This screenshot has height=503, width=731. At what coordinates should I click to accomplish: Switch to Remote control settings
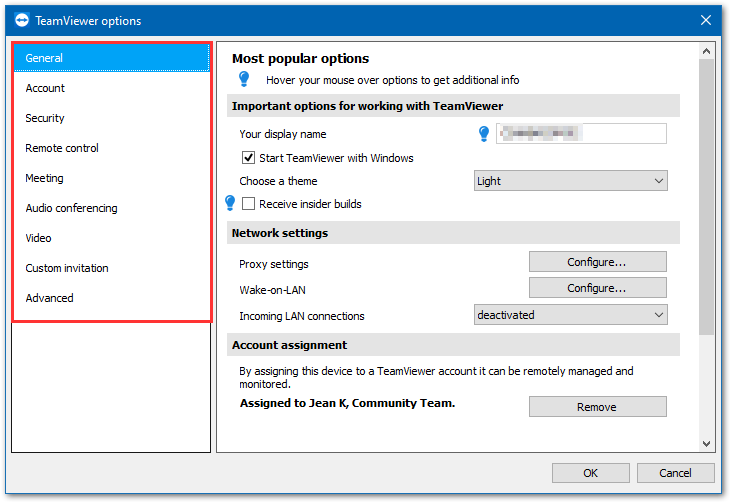tap(62, 148)
